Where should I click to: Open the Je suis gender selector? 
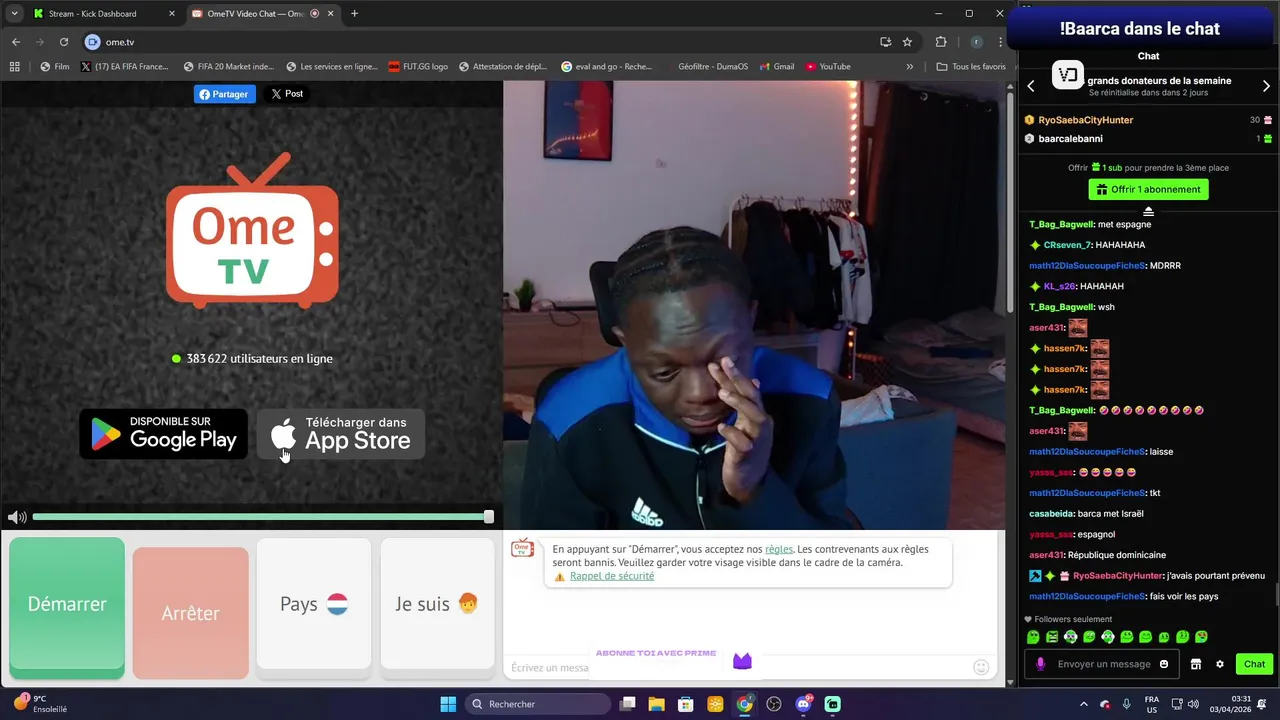437,604
